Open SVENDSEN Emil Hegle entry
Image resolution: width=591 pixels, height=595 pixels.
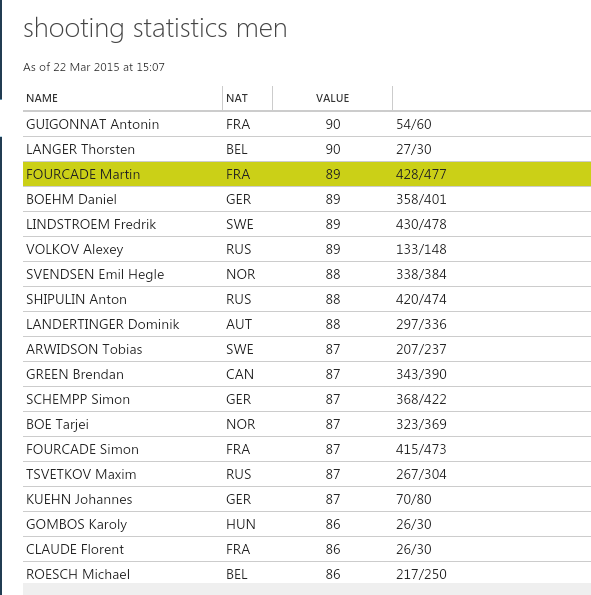coord(307,274)
